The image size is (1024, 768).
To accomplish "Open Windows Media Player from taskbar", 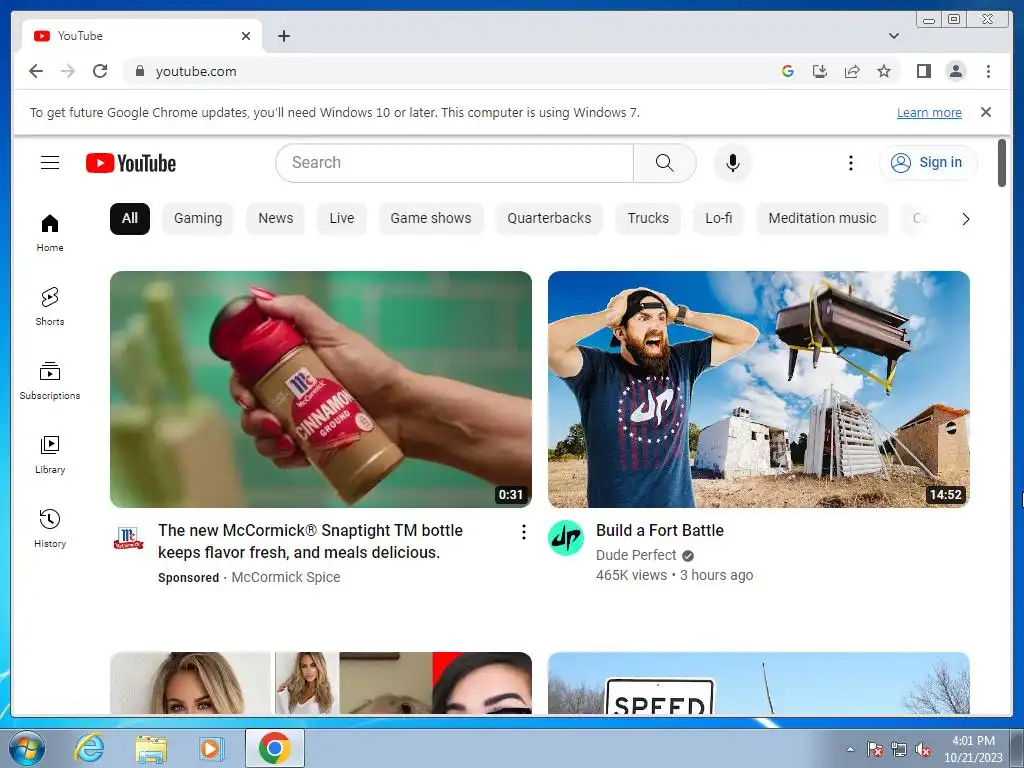I will [211, 748].
